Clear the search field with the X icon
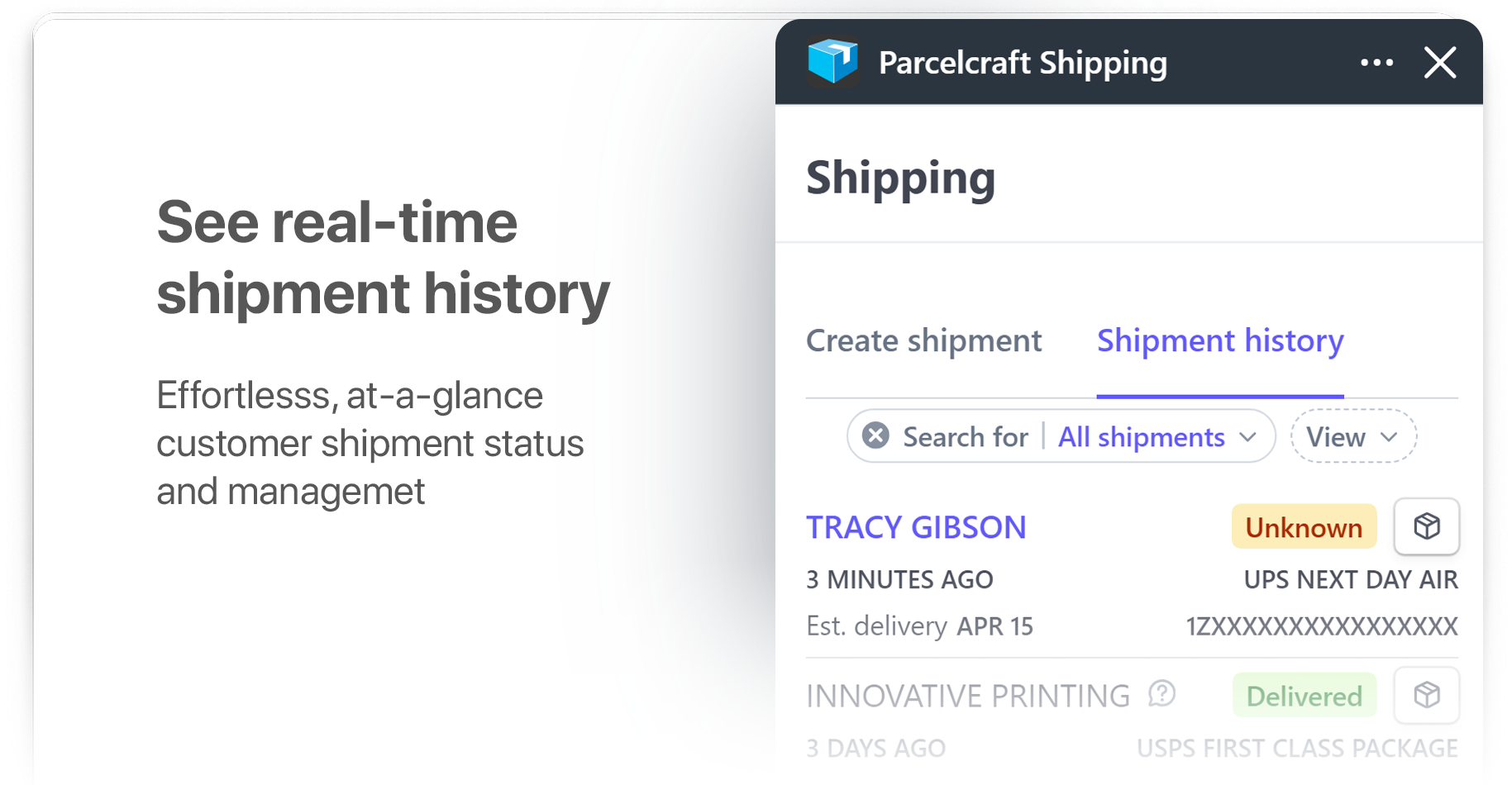 [875, 436]
